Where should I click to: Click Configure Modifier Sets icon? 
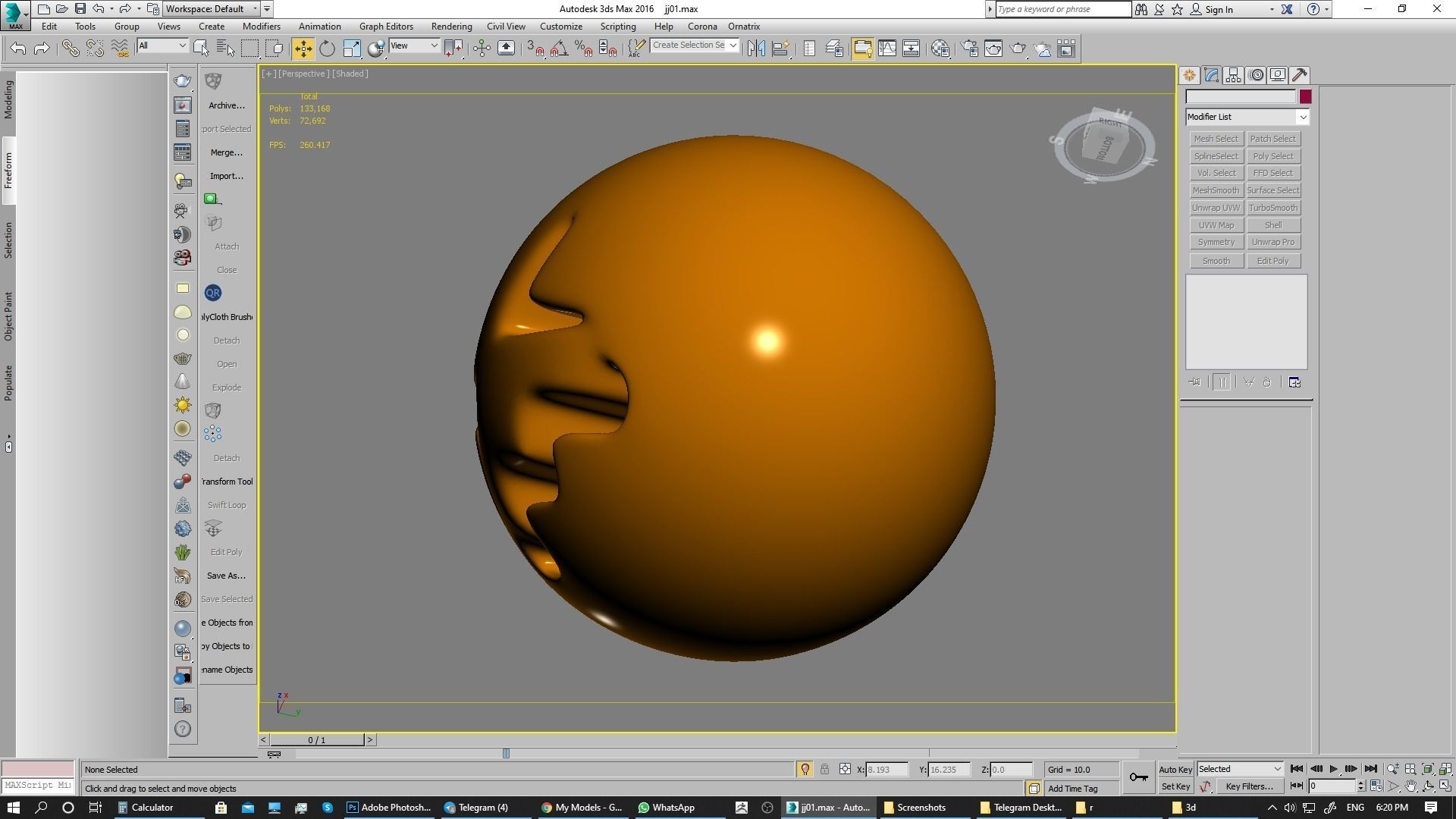(1294, 382)
